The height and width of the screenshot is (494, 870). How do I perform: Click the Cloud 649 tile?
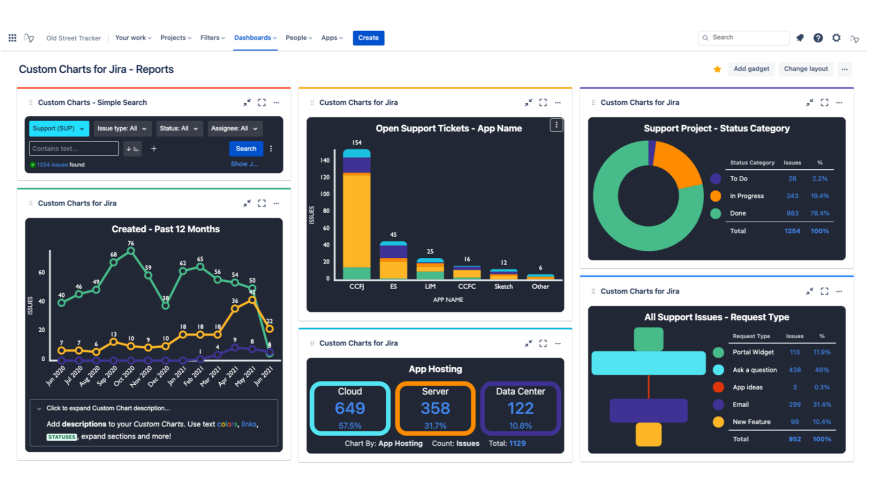(350, 409)
